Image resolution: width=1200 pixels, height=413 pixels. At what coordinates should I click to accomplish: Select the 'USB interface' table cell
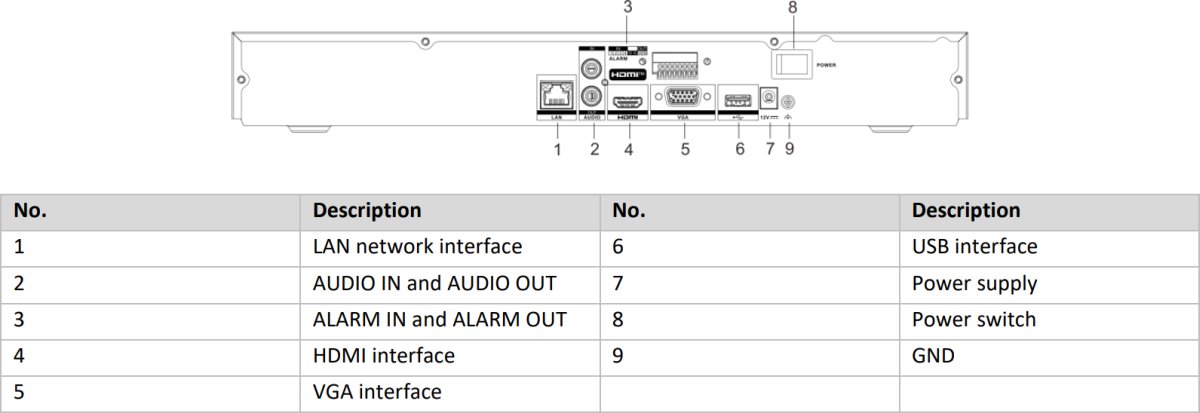(x=974, y=246)
